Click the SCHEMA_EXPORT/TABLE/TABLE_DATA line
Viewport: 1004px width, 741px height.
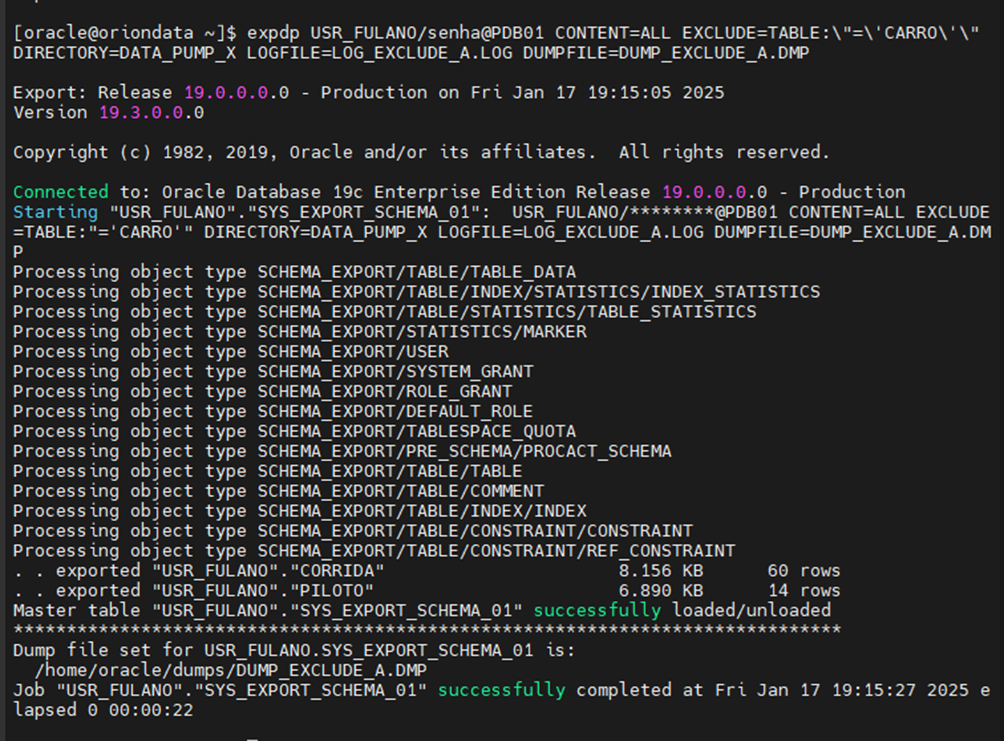416,272
